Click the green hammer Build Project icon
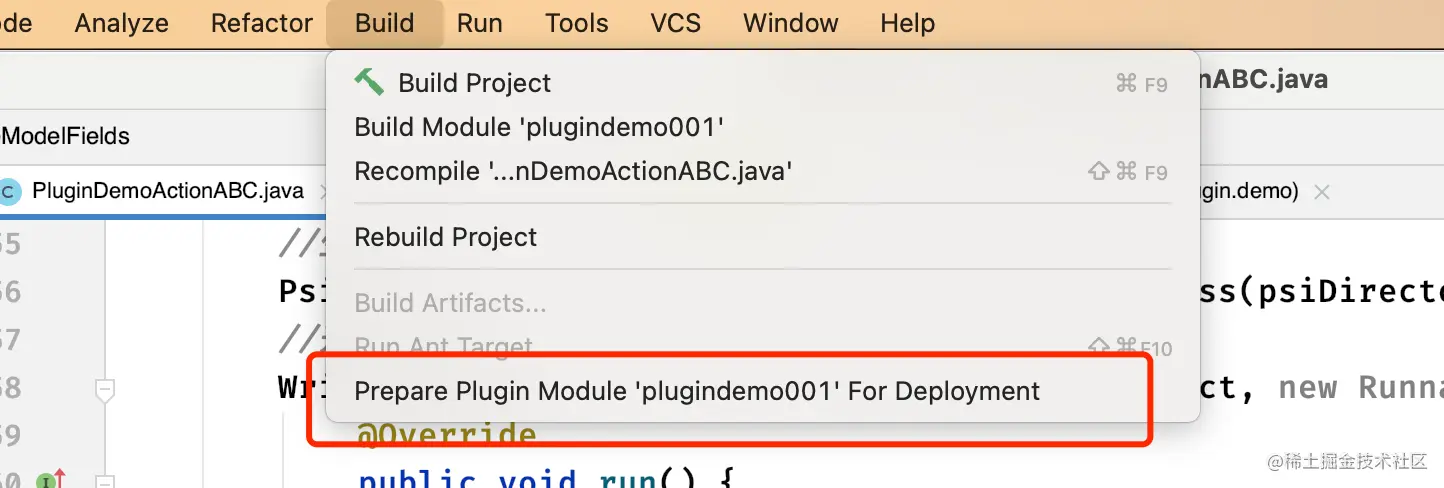The width and height of the screenshot is (1444, 488). tap(369, 82)
